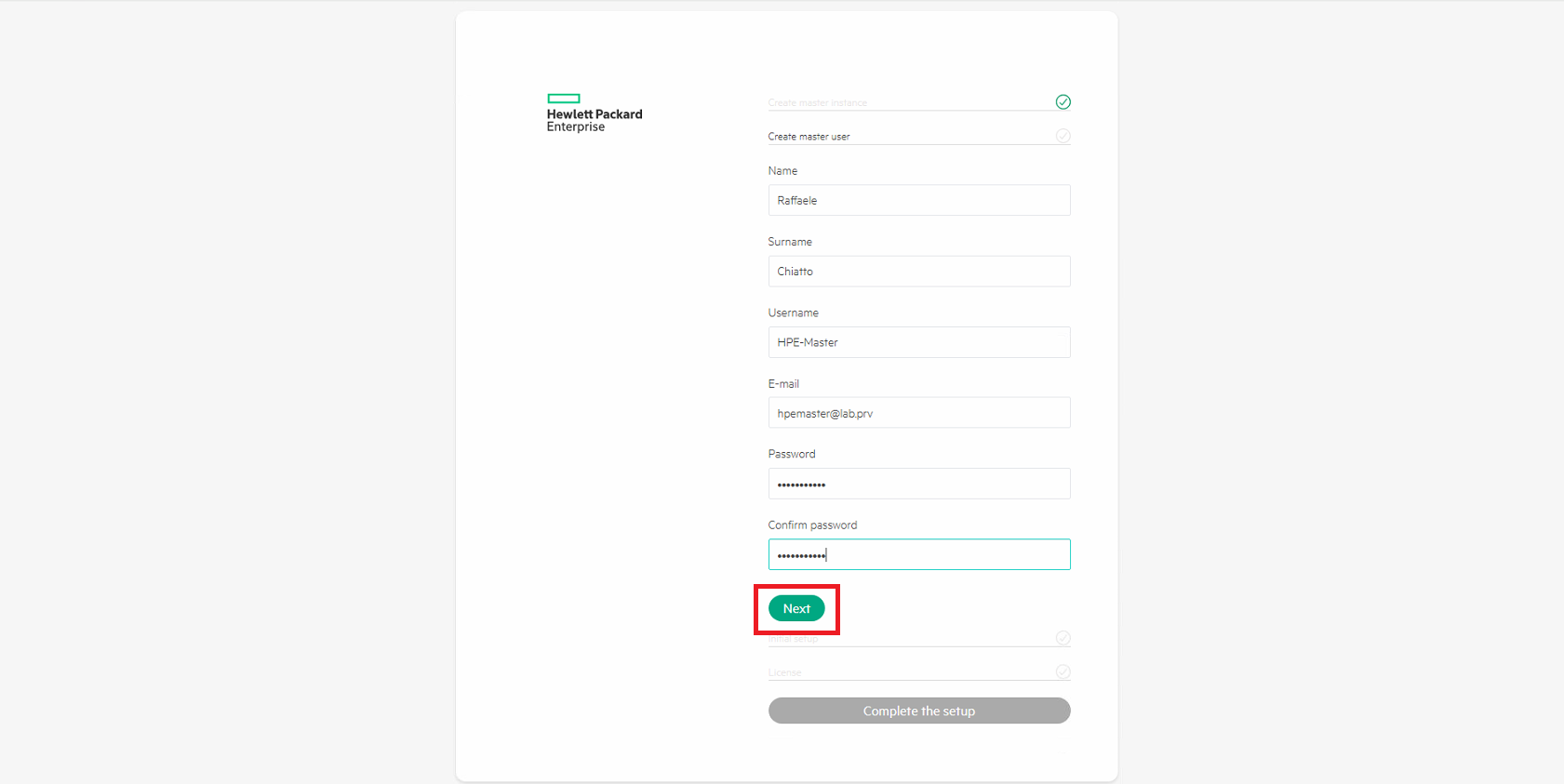The height and width of the screenshot is (784, 1564).
Task: Click the Name field containing Raffaele
Action: click(919, 200)
